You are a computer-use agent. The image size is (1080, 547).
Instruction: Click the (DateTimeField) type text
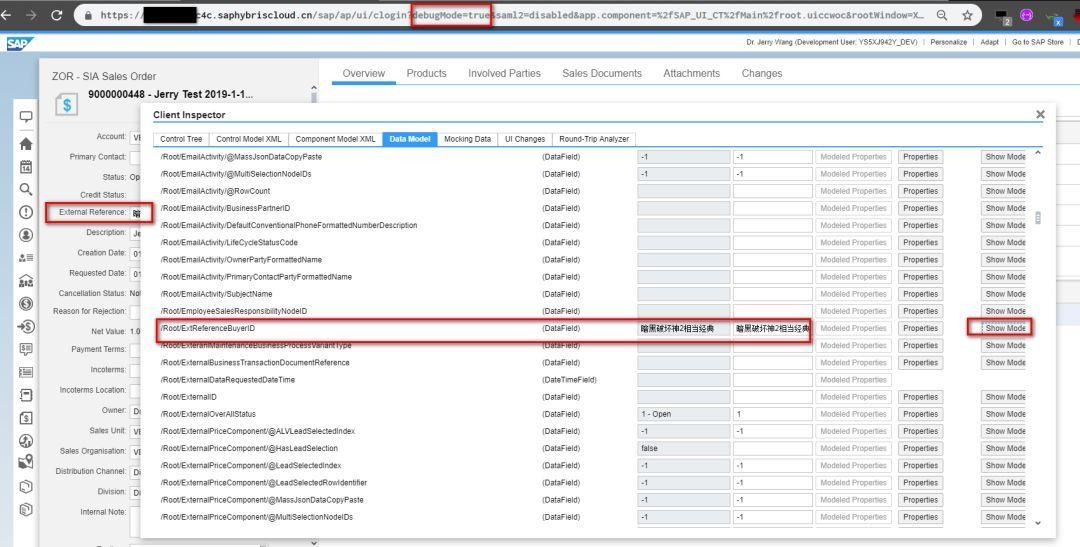[x=569, y=380]
